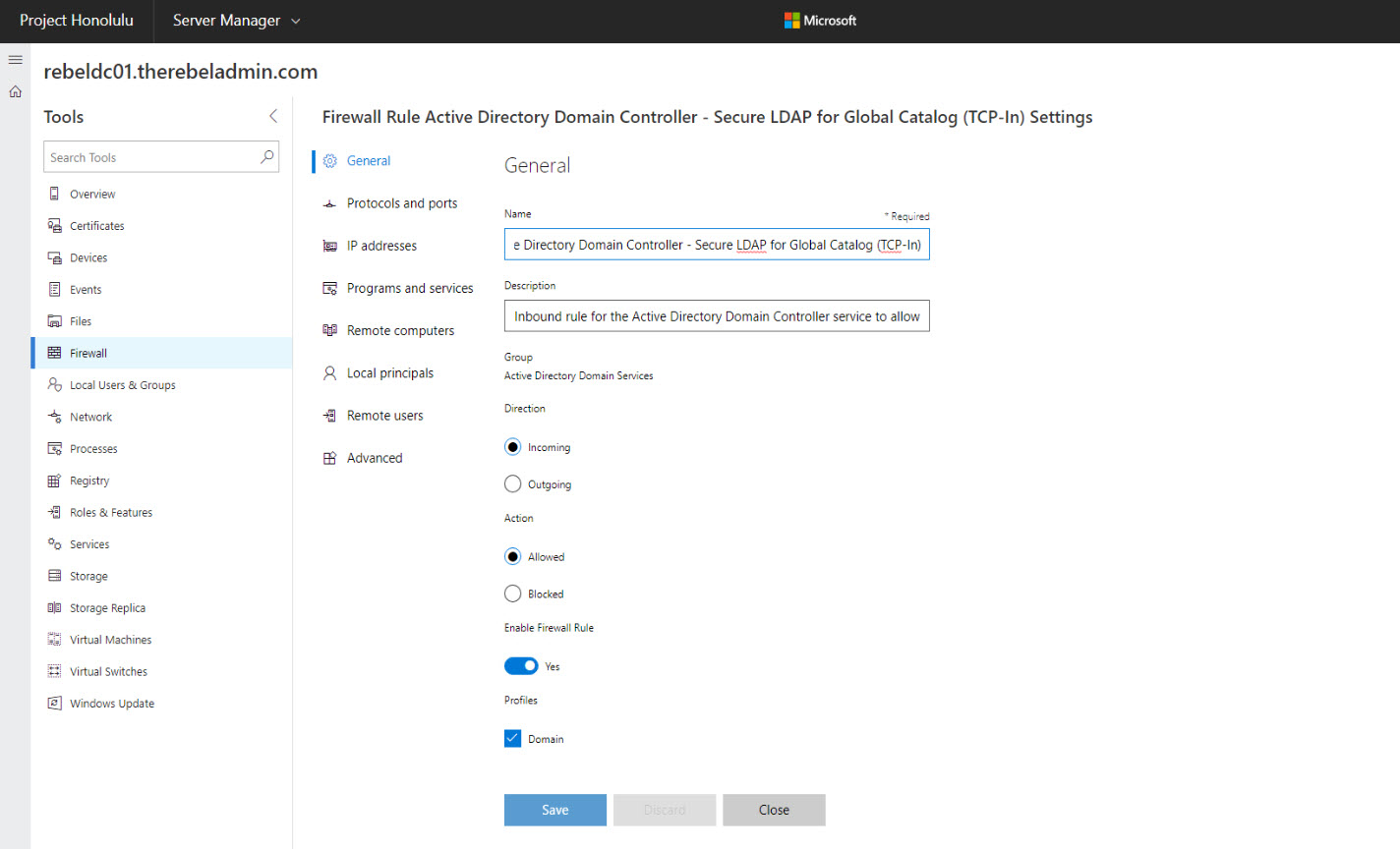The image size is (1400, 849).
Task: Click the Protocols and ports icon
Action: (330, 203)
